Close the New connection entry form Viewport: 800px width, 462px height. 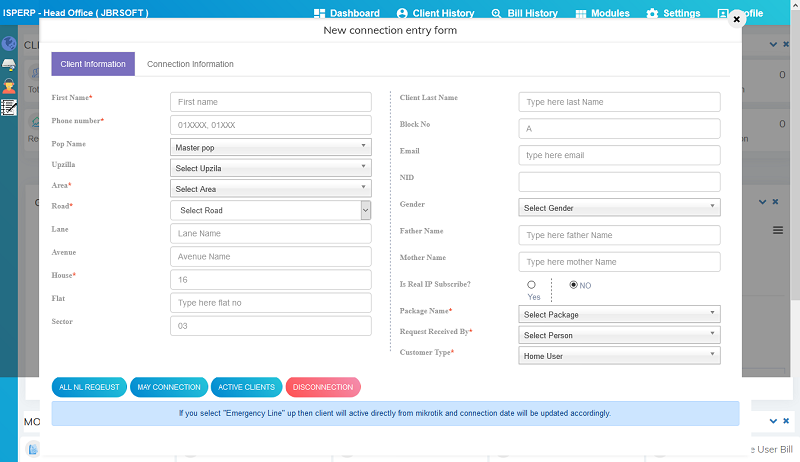pyautogui.click(x=736, y=19)
